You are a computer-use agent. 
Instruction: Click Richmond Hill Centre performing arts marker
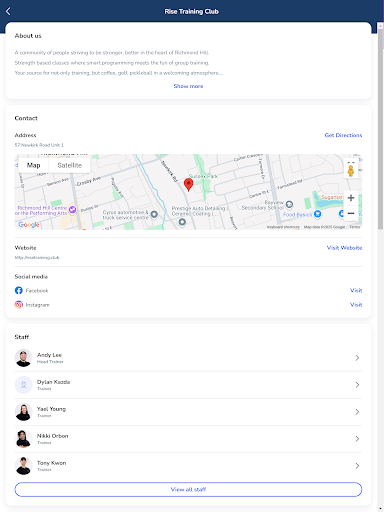tap(72, 210)
